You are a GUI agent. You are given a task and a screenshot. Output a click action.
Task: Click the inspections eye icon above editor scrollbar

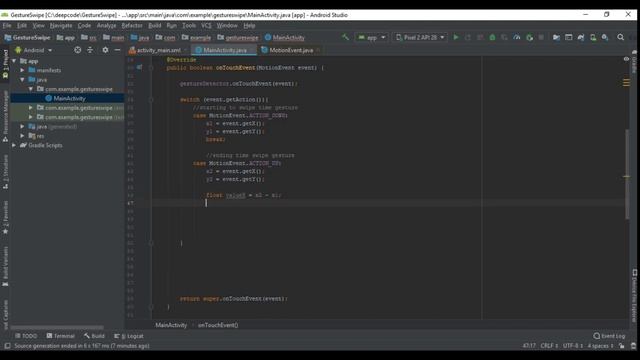tap(626, 59)
